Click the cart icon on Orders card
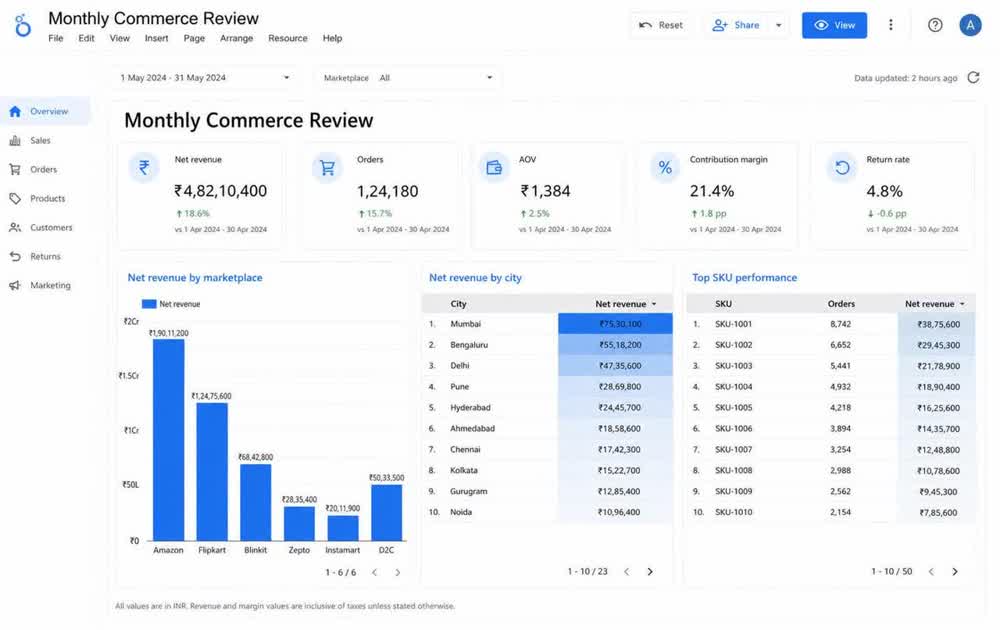This screenshot has height=630, width=1000. click(x=327, y=168)
